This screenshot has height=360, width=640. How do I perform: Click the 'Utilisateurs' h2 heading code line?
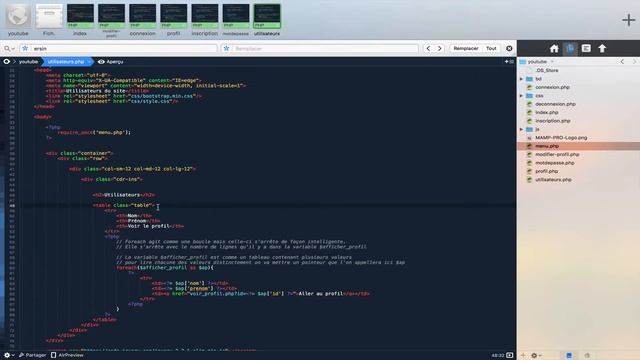(x=124, y=195)
